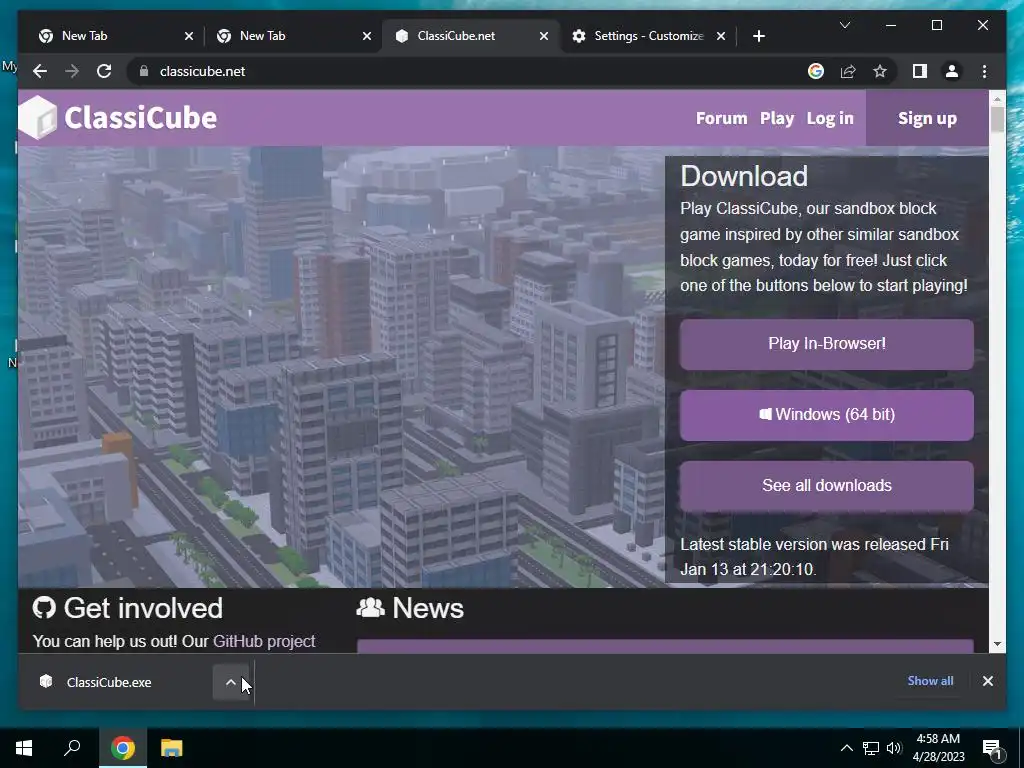This screenshot has width=1024, height=768.
Task: Expand options for ClassiCube.exe download
Action: point(231,682)
